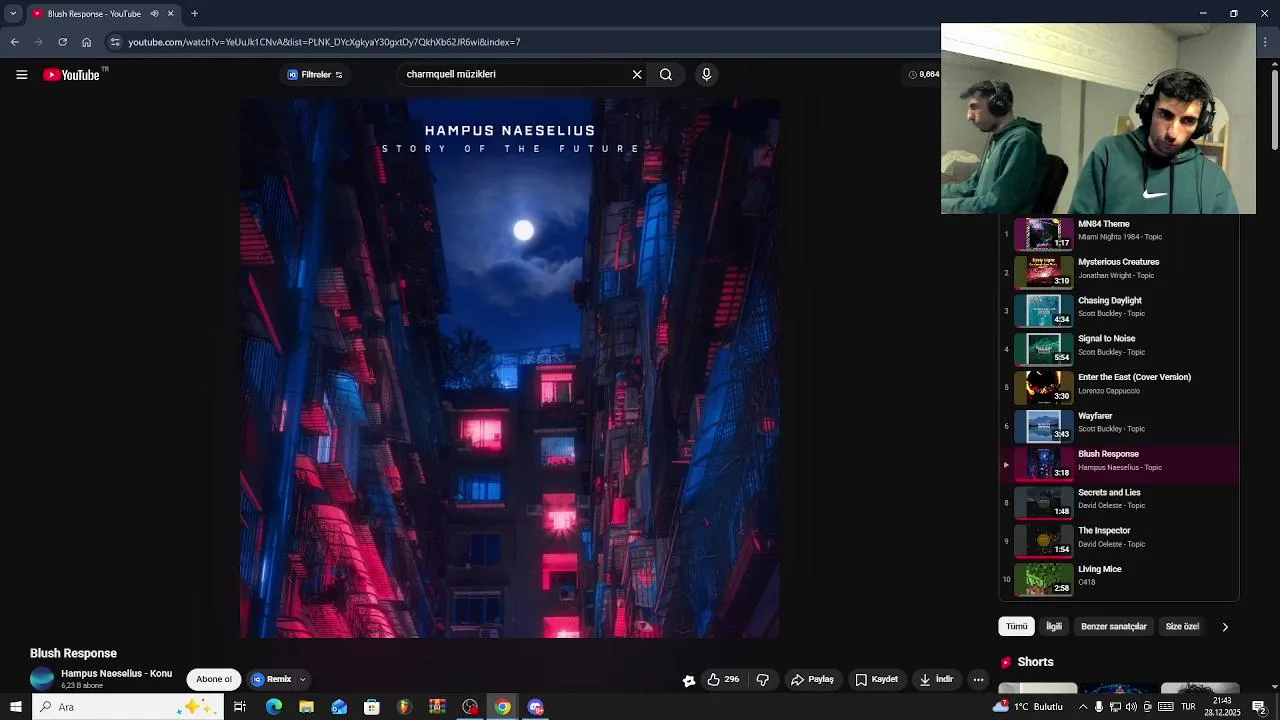The width and height of the screenshot is (1280, 720).
Task: Play Secrets and Lies from the playlist
Action: [x=1119, y=502]
